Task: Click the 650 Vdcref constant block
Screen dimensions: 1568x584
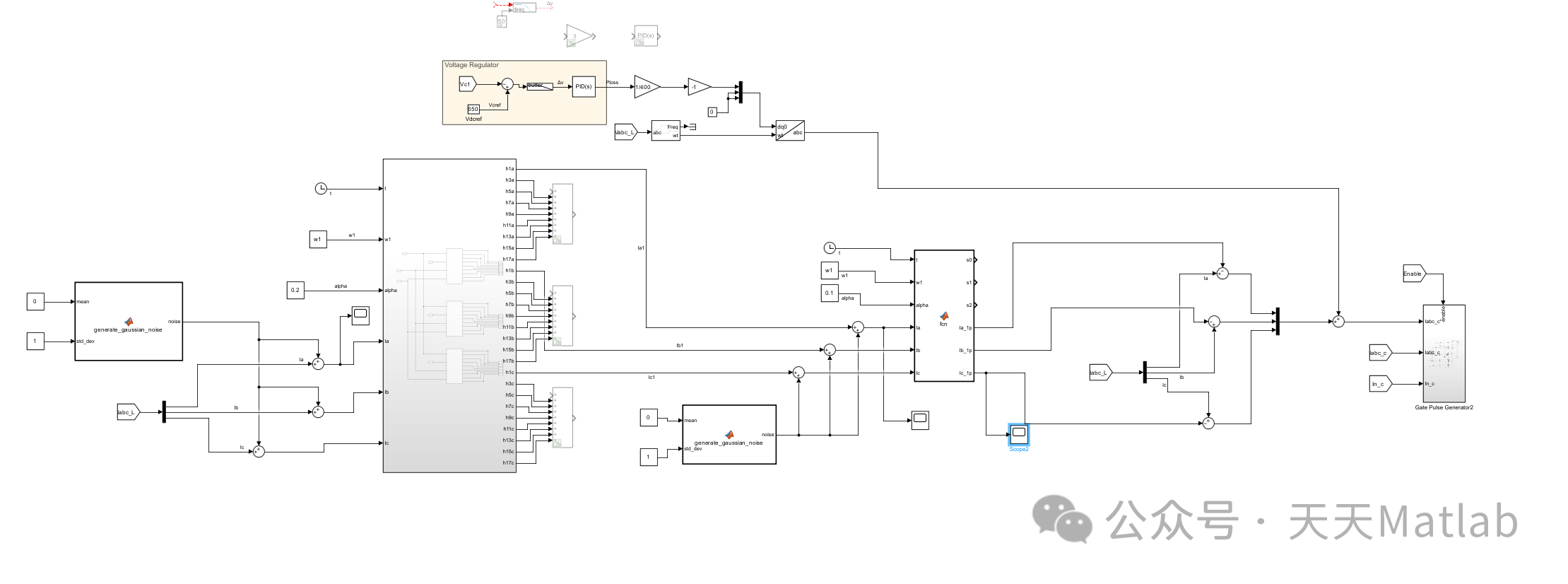Action: tap(473, 109)
